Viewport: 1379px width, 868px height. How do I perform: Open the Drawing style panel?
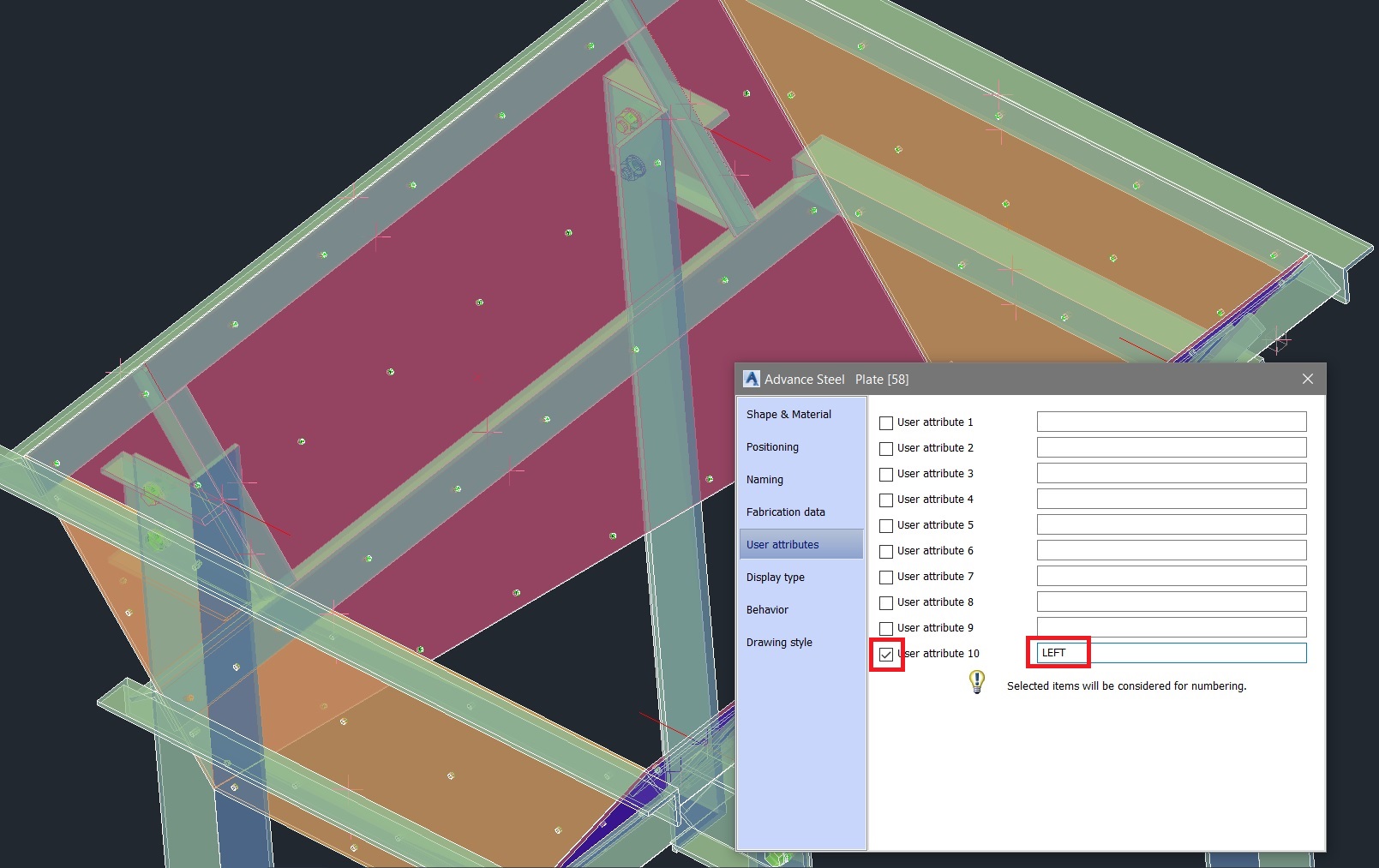pos(778,642)
